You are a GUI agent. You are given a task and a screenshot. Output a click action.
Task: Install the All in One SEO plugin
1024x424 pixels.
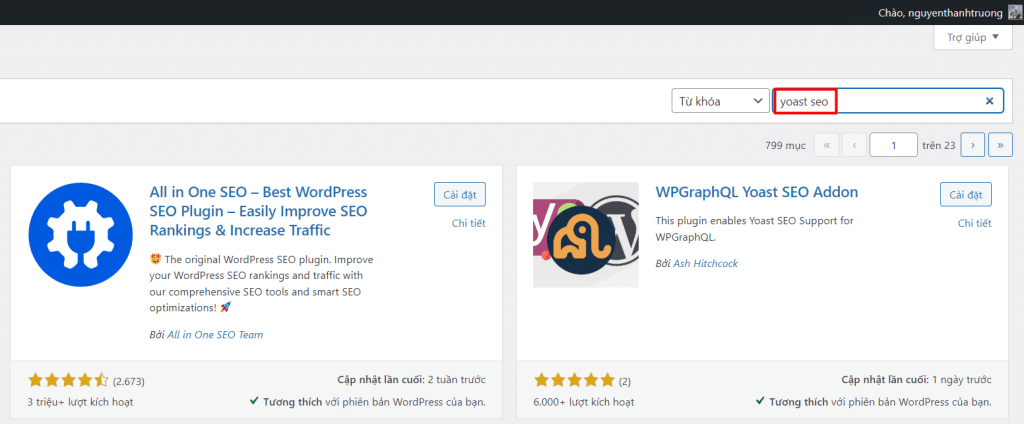click(x=458, y=194)
